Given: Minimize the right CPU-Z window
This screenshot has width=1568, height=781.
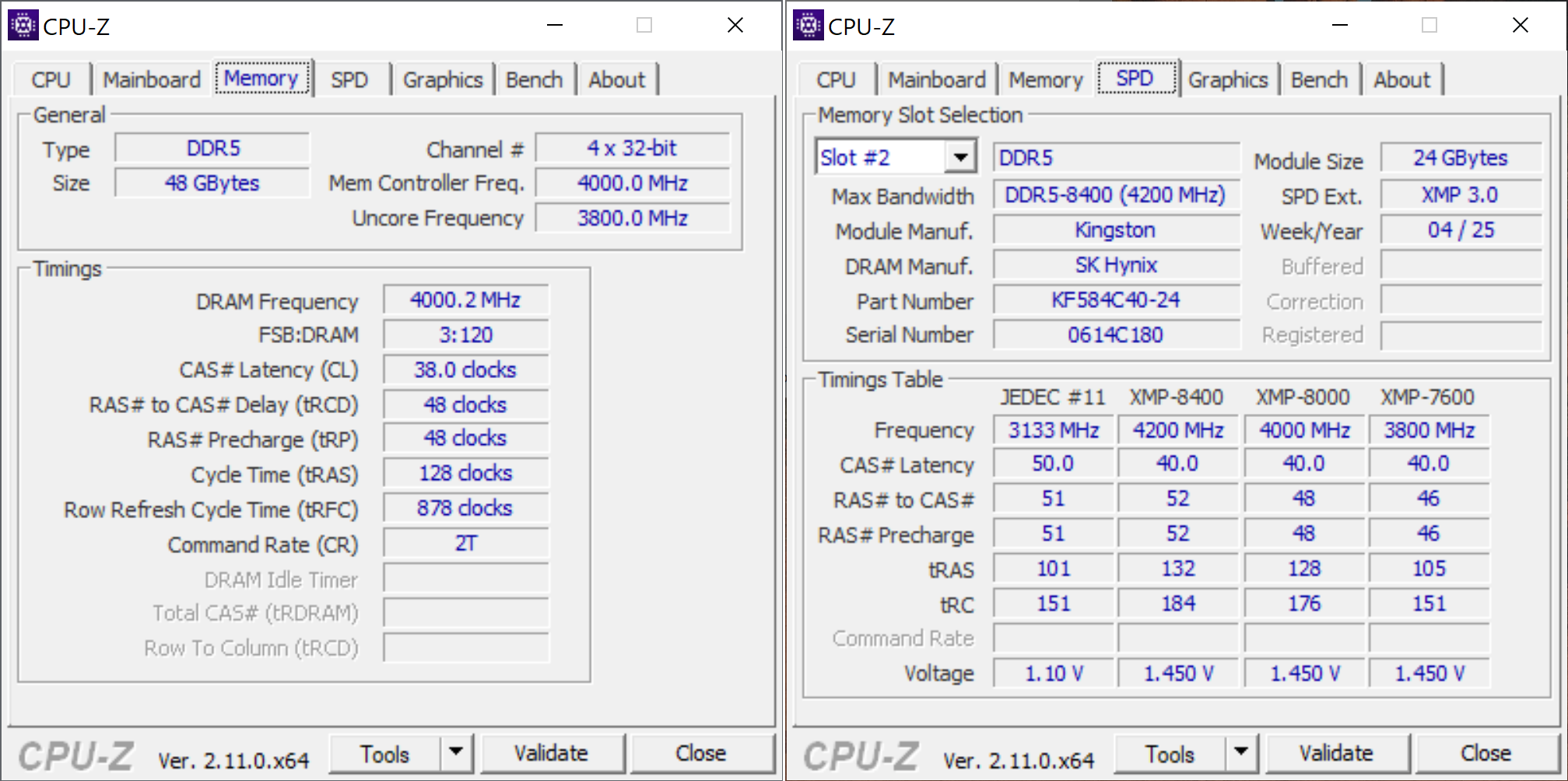Looking at the screenshot, I should click(x=1340, y=26).
